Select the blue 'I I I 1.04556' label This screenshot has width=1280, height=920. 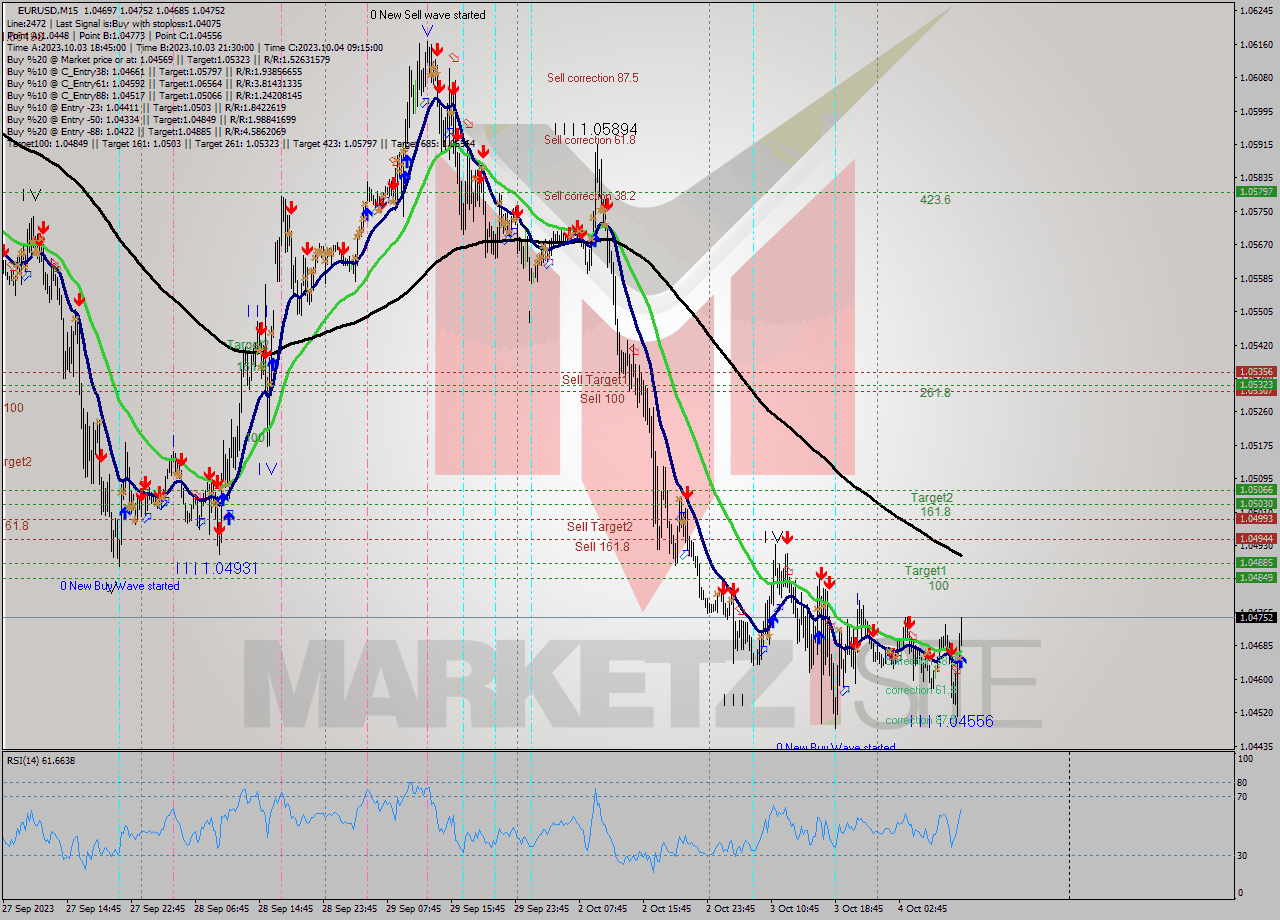(x=953, y=721)
